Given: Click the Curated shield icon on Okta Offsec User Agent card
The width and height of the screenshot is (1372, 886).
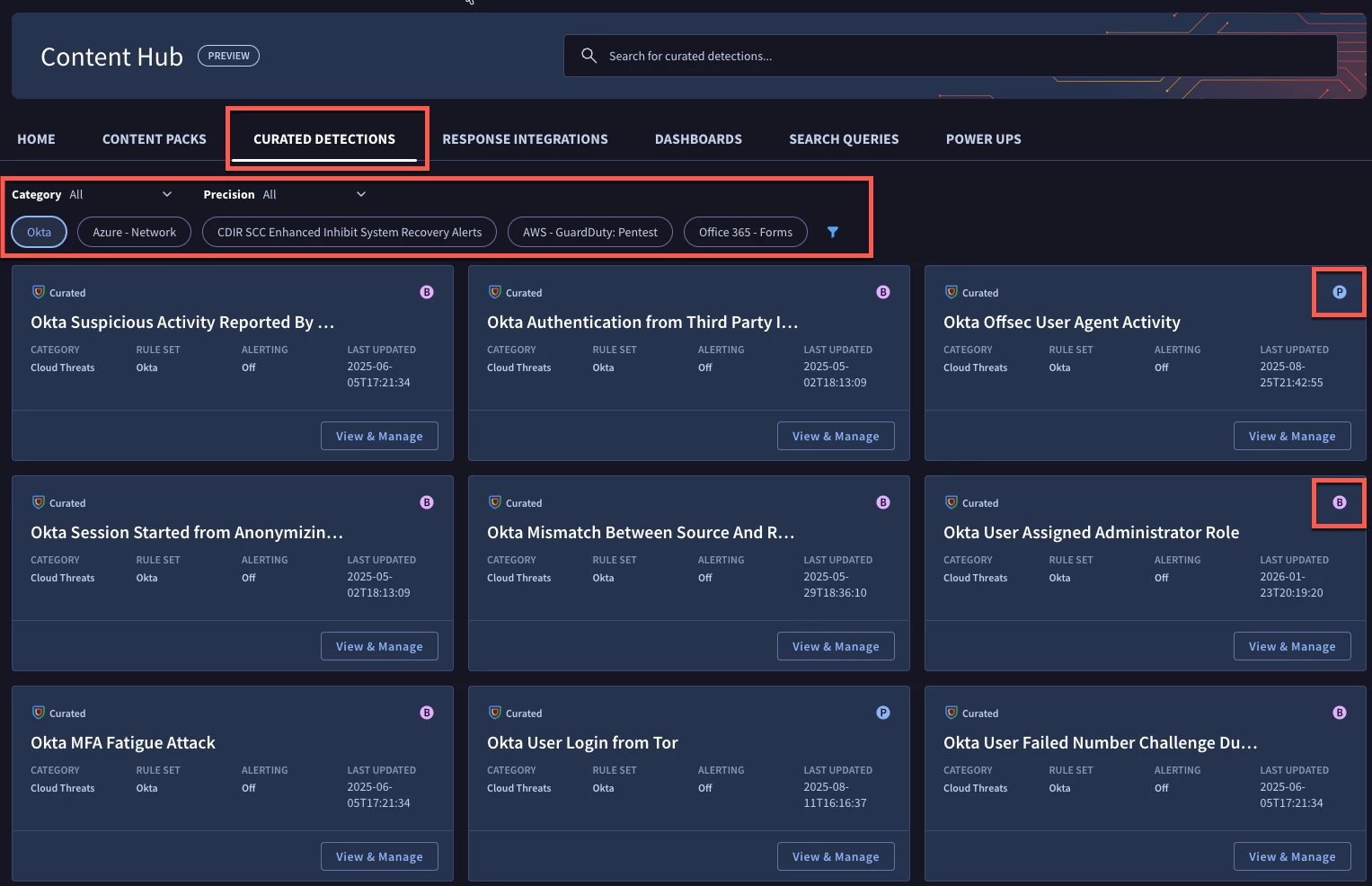Looking at the screenshot, I should pos(952,292).
